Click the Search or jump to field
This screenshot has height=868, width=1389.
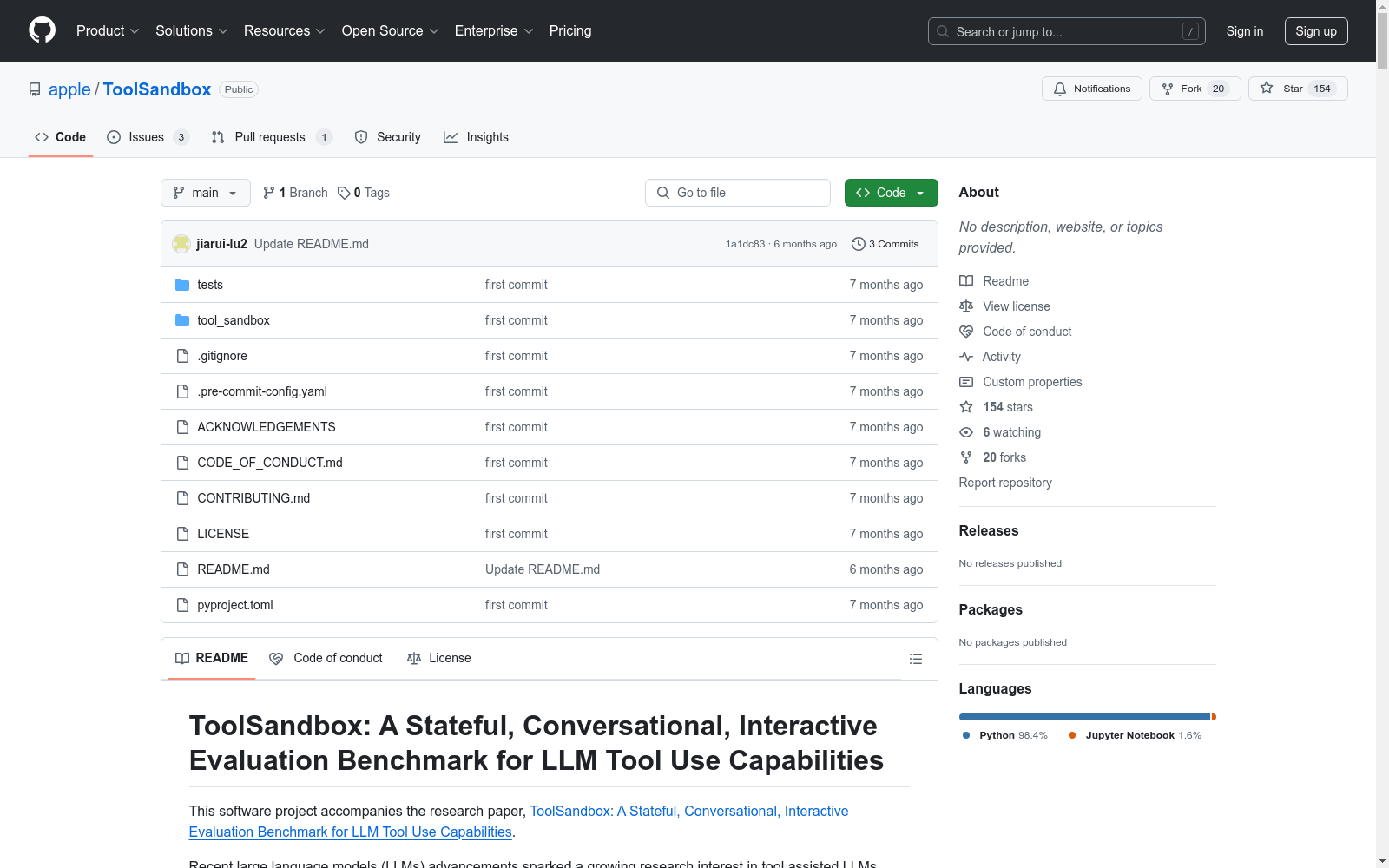[1067, 31]
